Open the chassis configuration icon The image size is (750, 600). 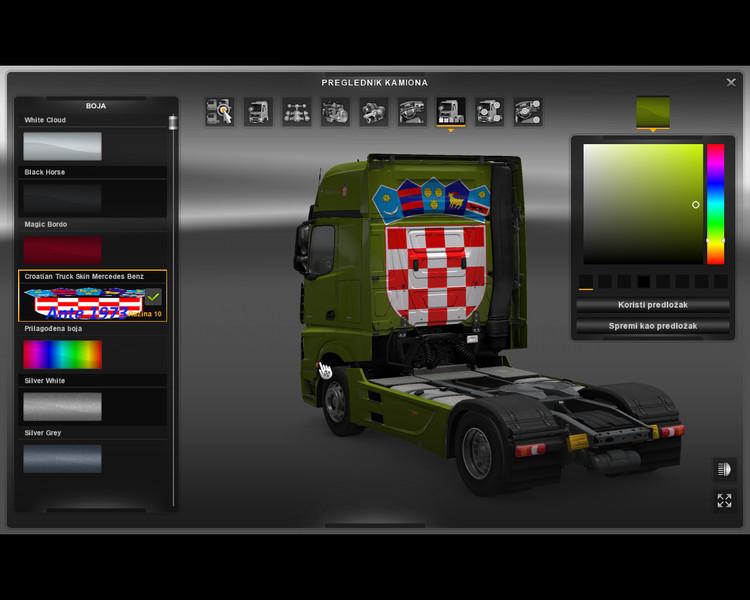[296, 112]
